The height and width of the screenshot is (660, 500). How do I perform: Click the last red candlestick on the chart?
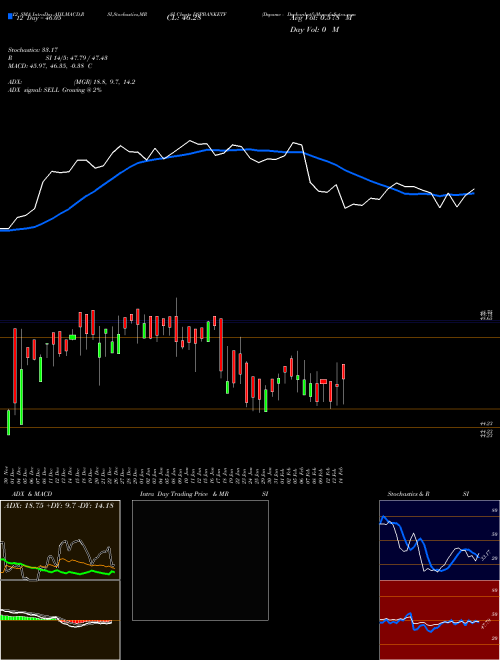344,372
